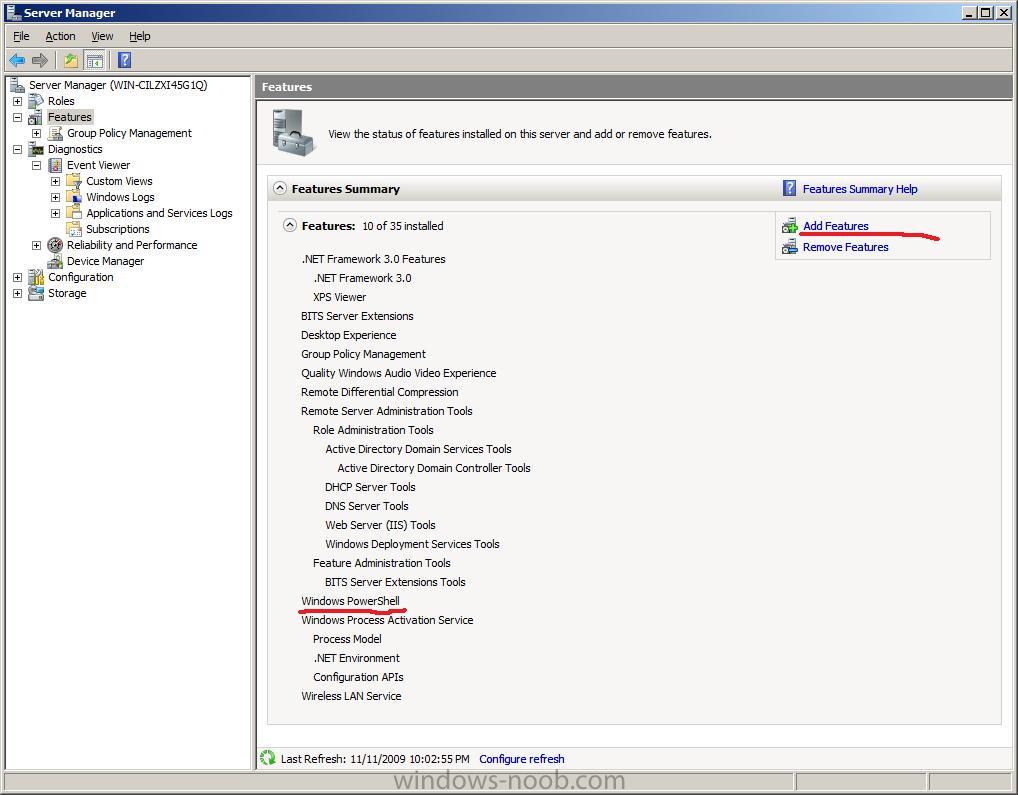Click the Subscriptions icon
Viewport: 1018px width, 795px height.
pyautogui.click(x=74, y=229)
